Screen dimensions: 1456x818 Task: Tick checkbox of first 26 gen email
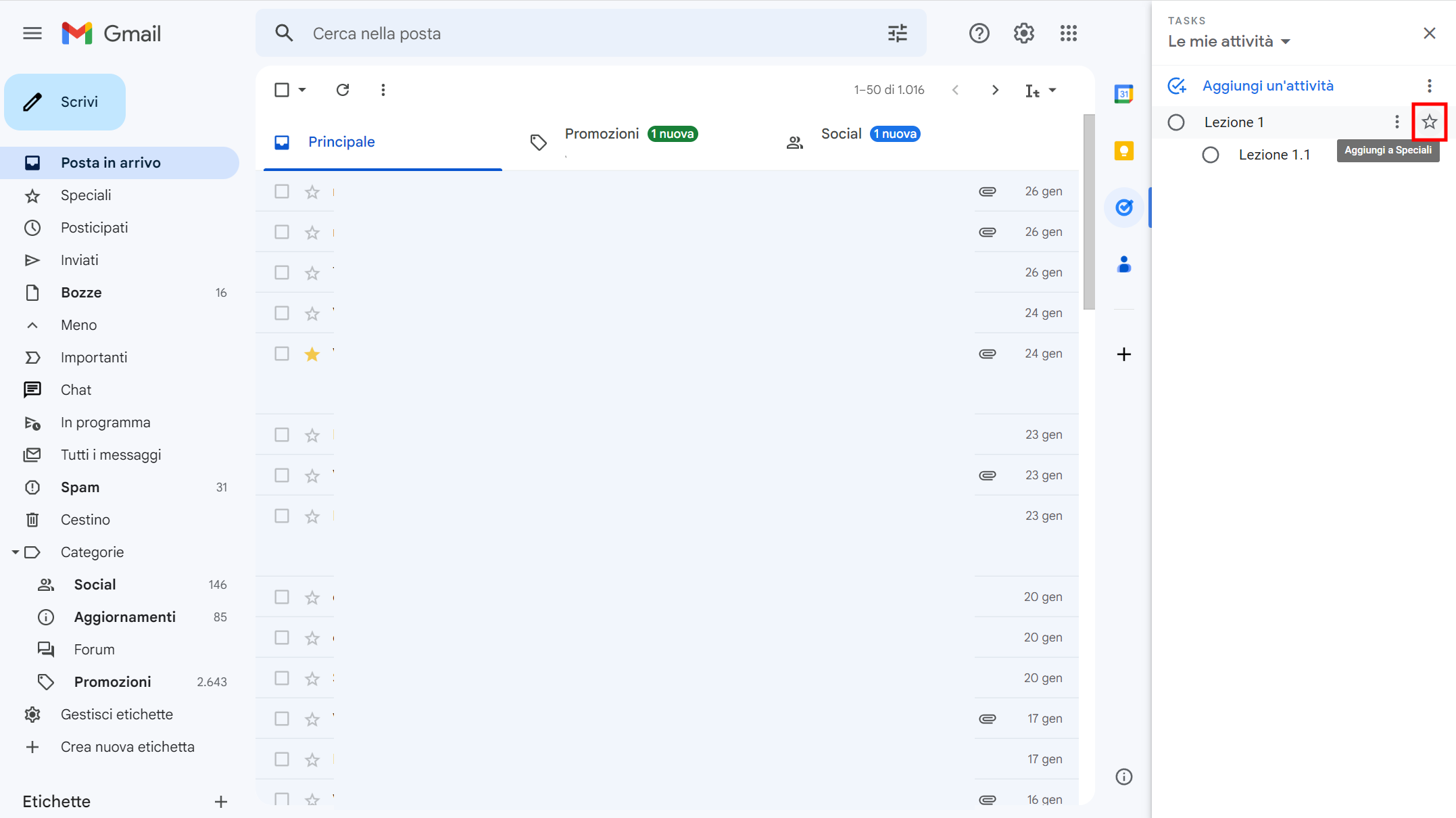pos(282,191)
